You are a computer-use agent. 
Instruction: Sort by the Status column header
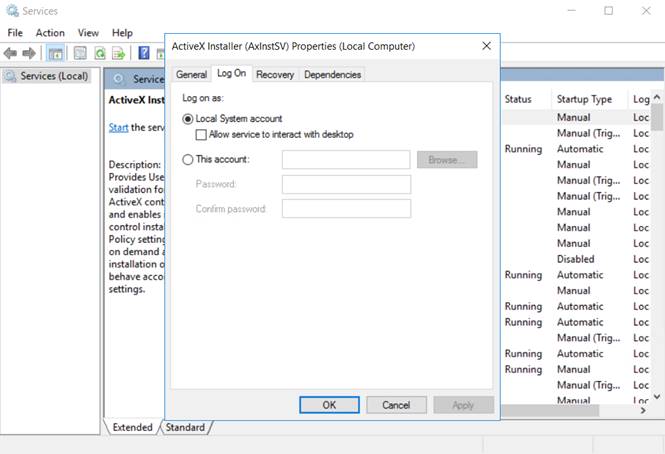coord(526,99)
